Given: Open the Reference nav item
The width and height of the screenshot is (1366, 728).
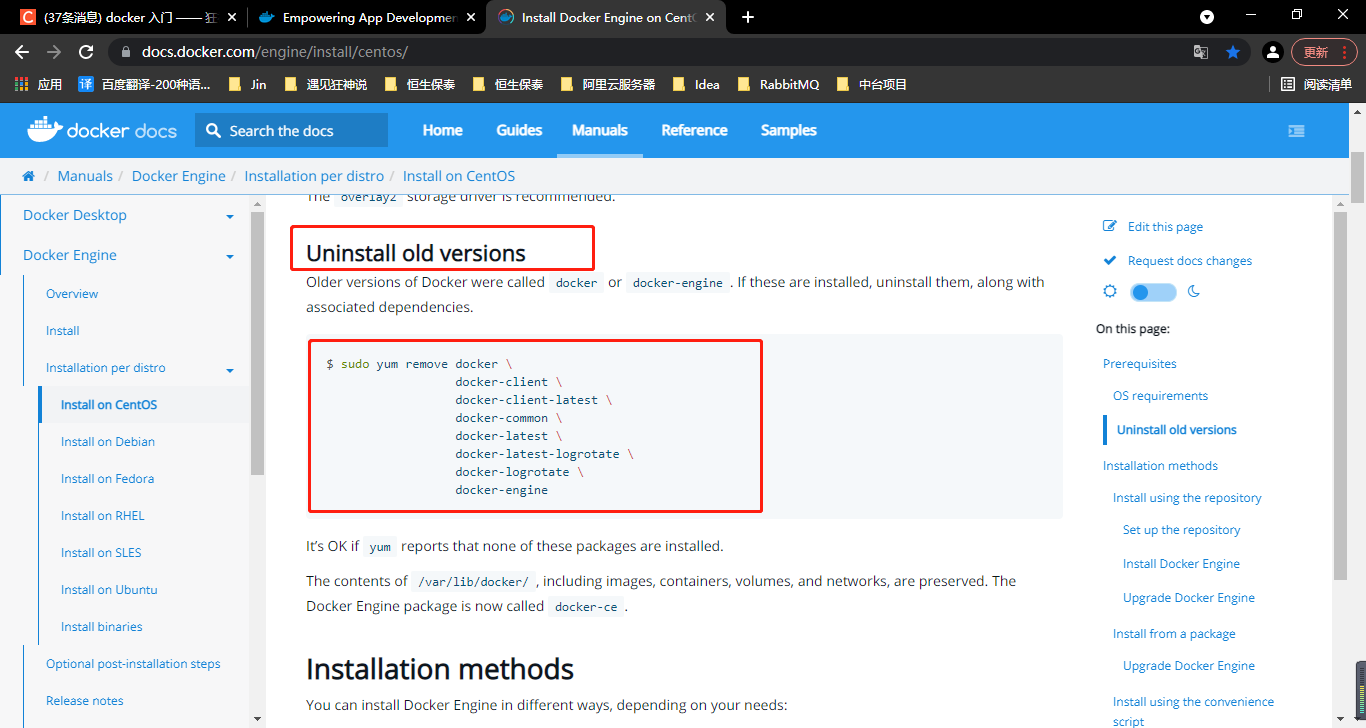Looking at the screenshot, I should pos(694,130).
